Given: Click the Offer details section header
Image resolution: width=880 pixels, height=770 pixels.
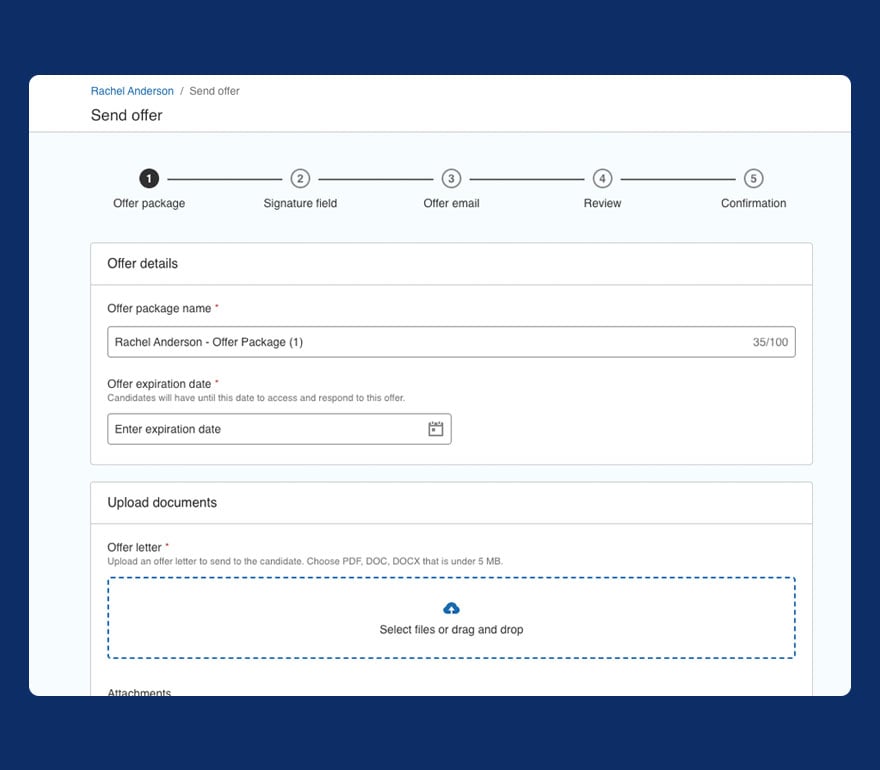Looking at the screenshot, I should pyautogui.click(x=142, y=263).
